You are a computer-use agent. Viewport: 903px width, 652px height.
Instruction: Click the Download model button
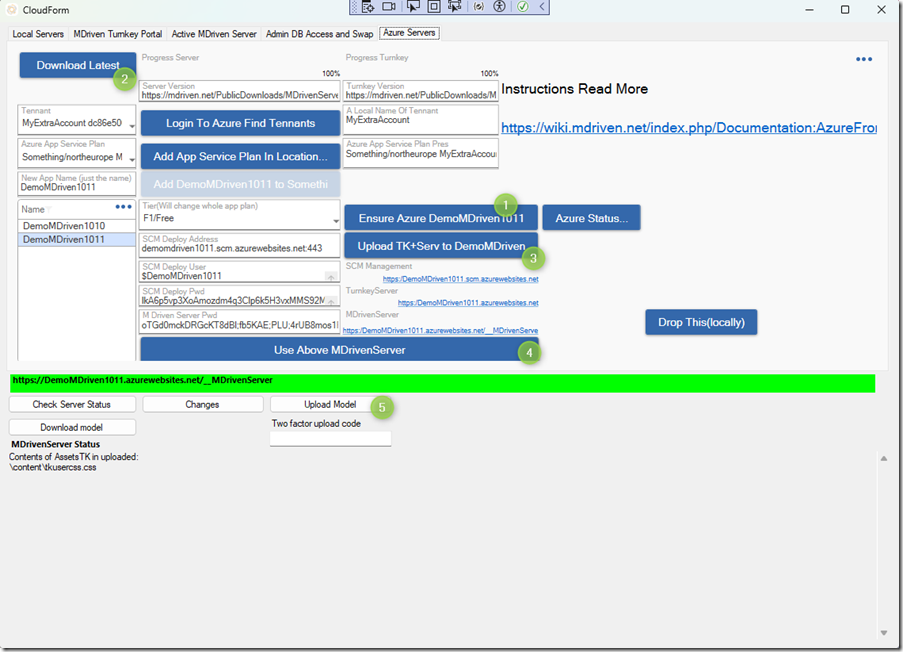point(72,427)
